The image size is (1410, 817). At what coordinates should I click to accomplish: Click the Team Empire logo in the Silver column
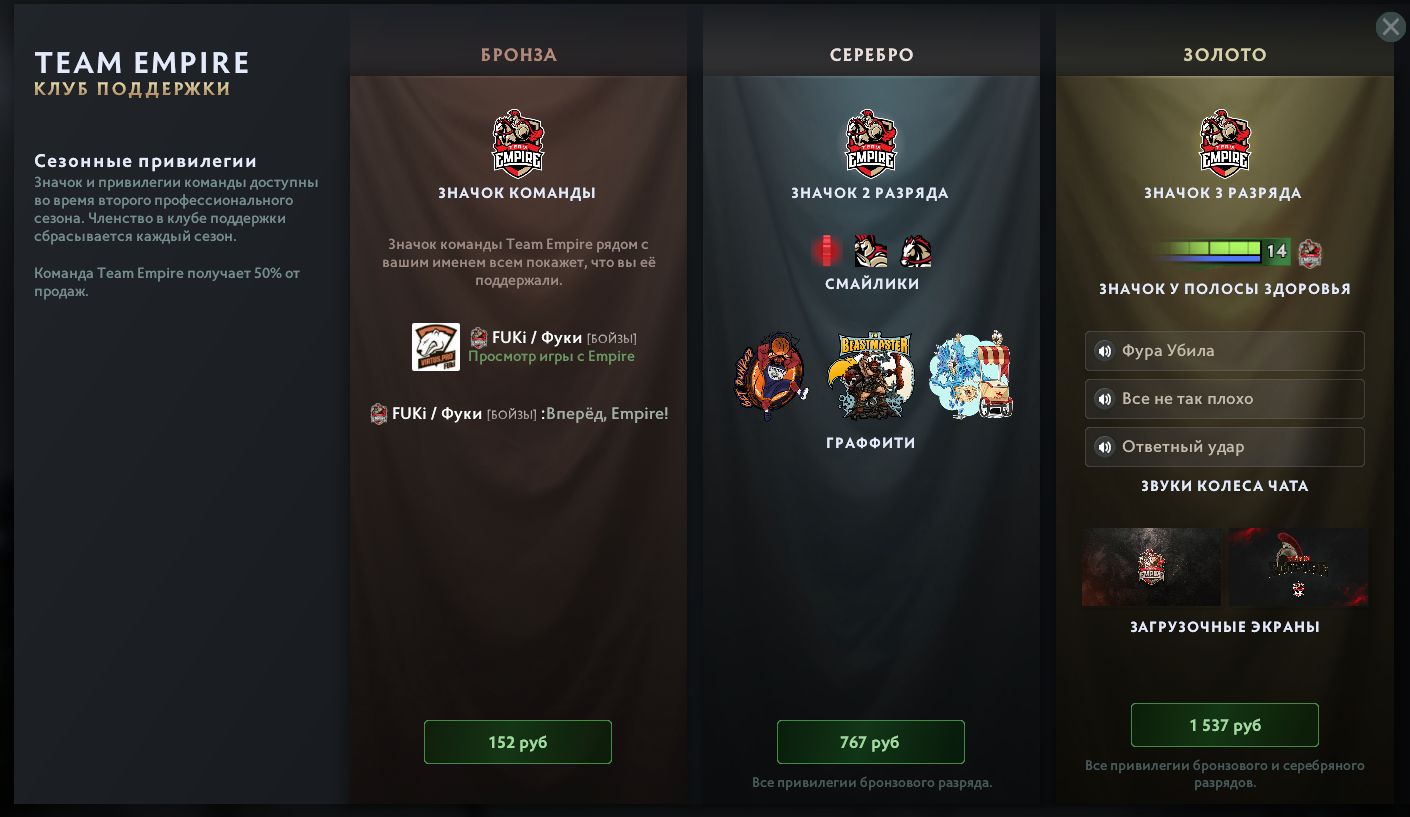pos(871,143)
